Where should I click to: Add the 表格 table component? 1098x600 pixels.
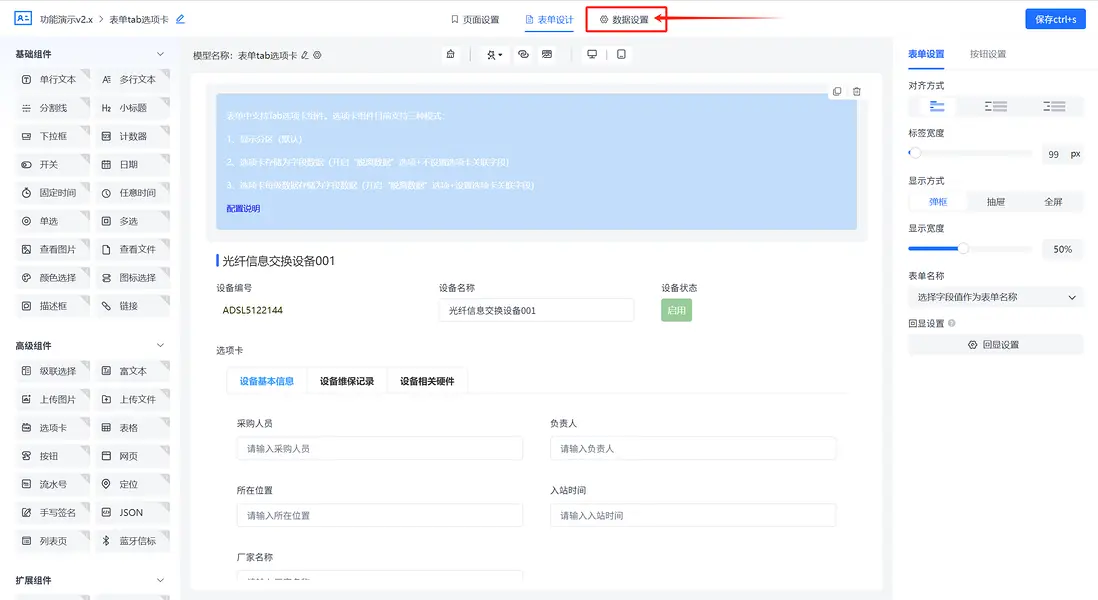[132, 428]
